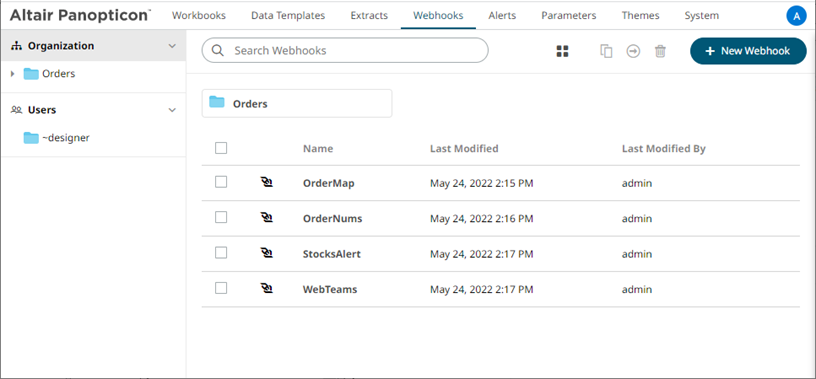Click the OrderMap webhook icon

(x=266, y=182)
